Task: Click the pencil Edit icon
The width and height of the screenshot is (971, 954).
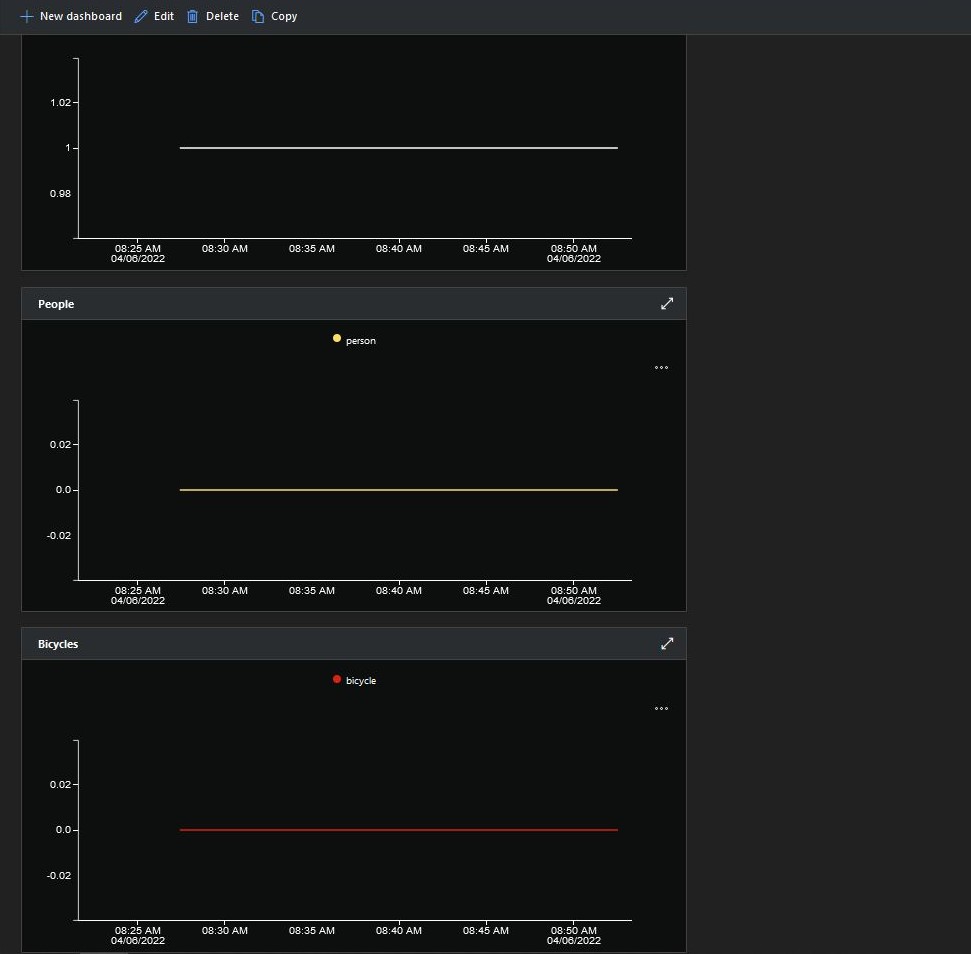Action: [x=141, y=17]
